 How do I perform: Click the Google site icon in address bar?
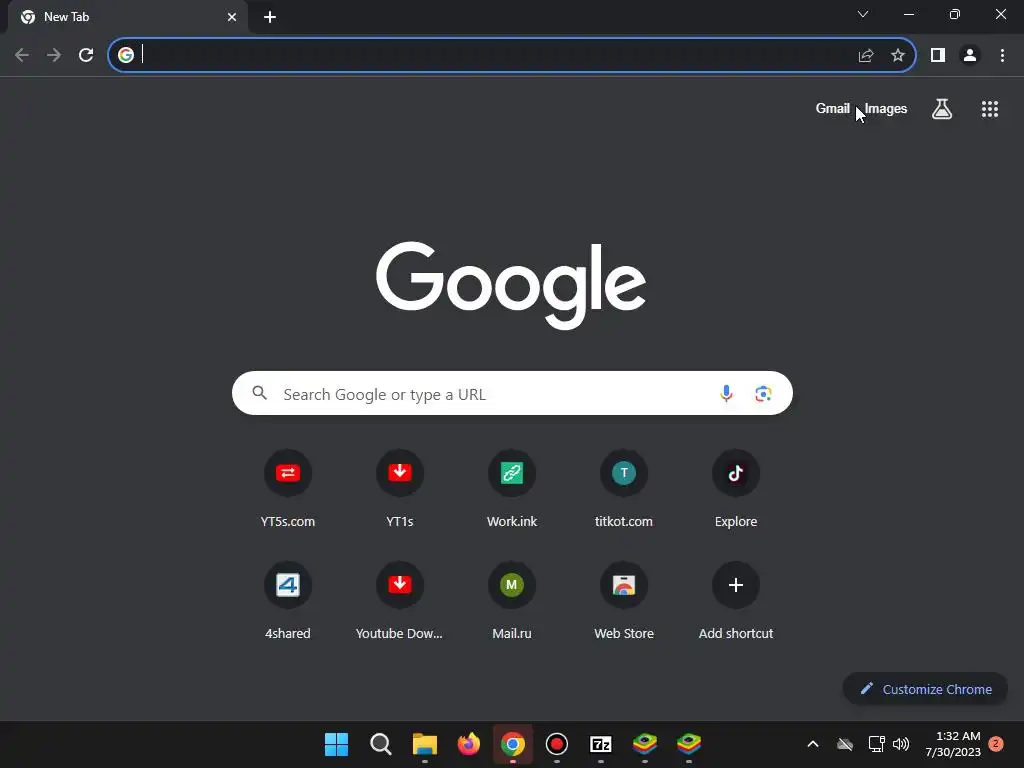pyautogui.click(x=126, y=55)
